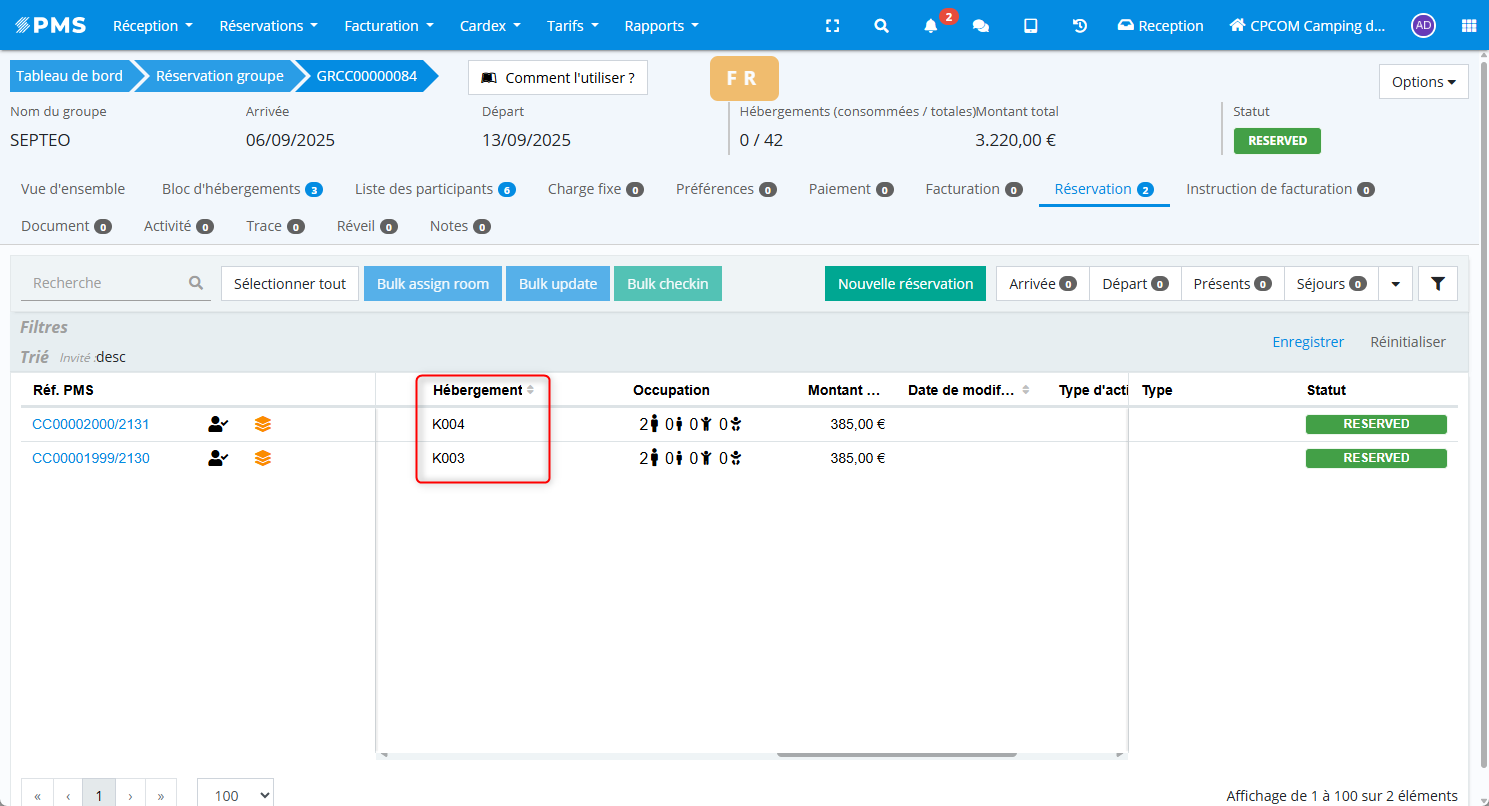Screen dimensions: 1489x806
Task: Toggle the Séjours filter button
Action: 1330,284
